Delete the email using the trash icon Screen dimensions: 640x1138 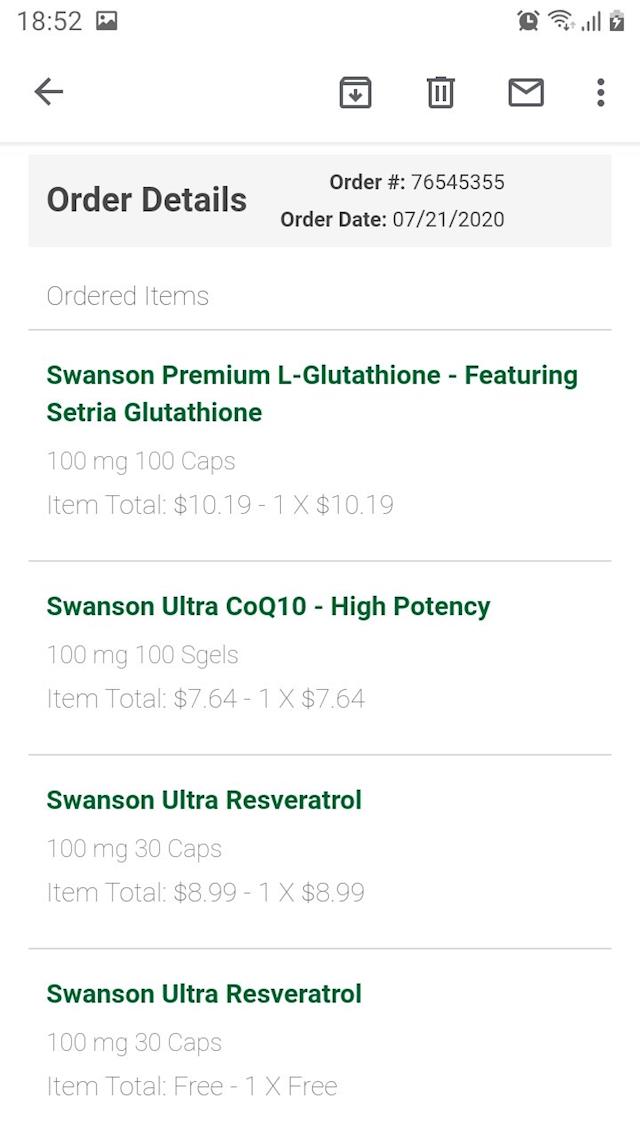pyautogui.click(x=440, y=92)
